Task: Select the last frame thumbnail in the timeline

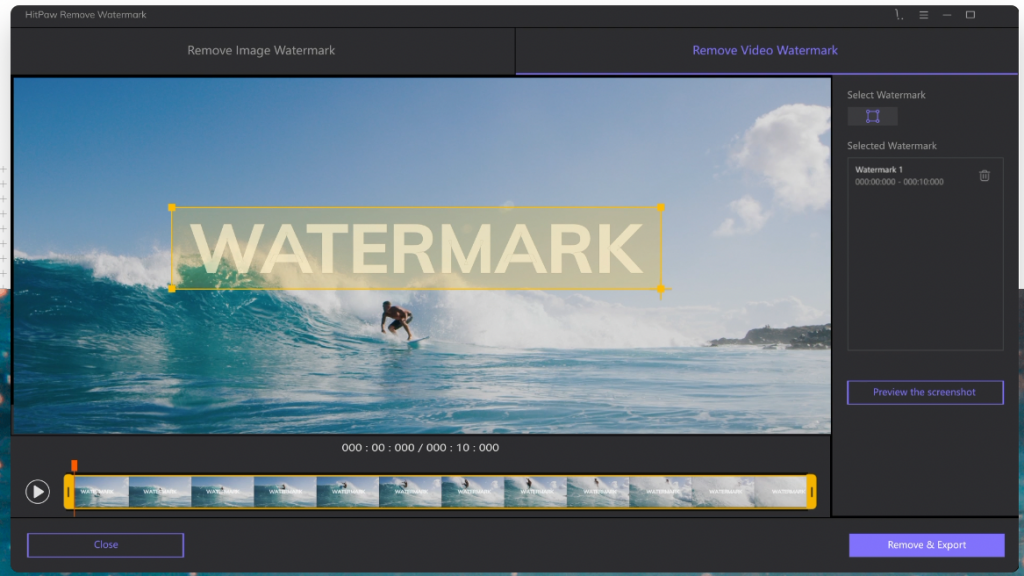Action: pos(783,491)
